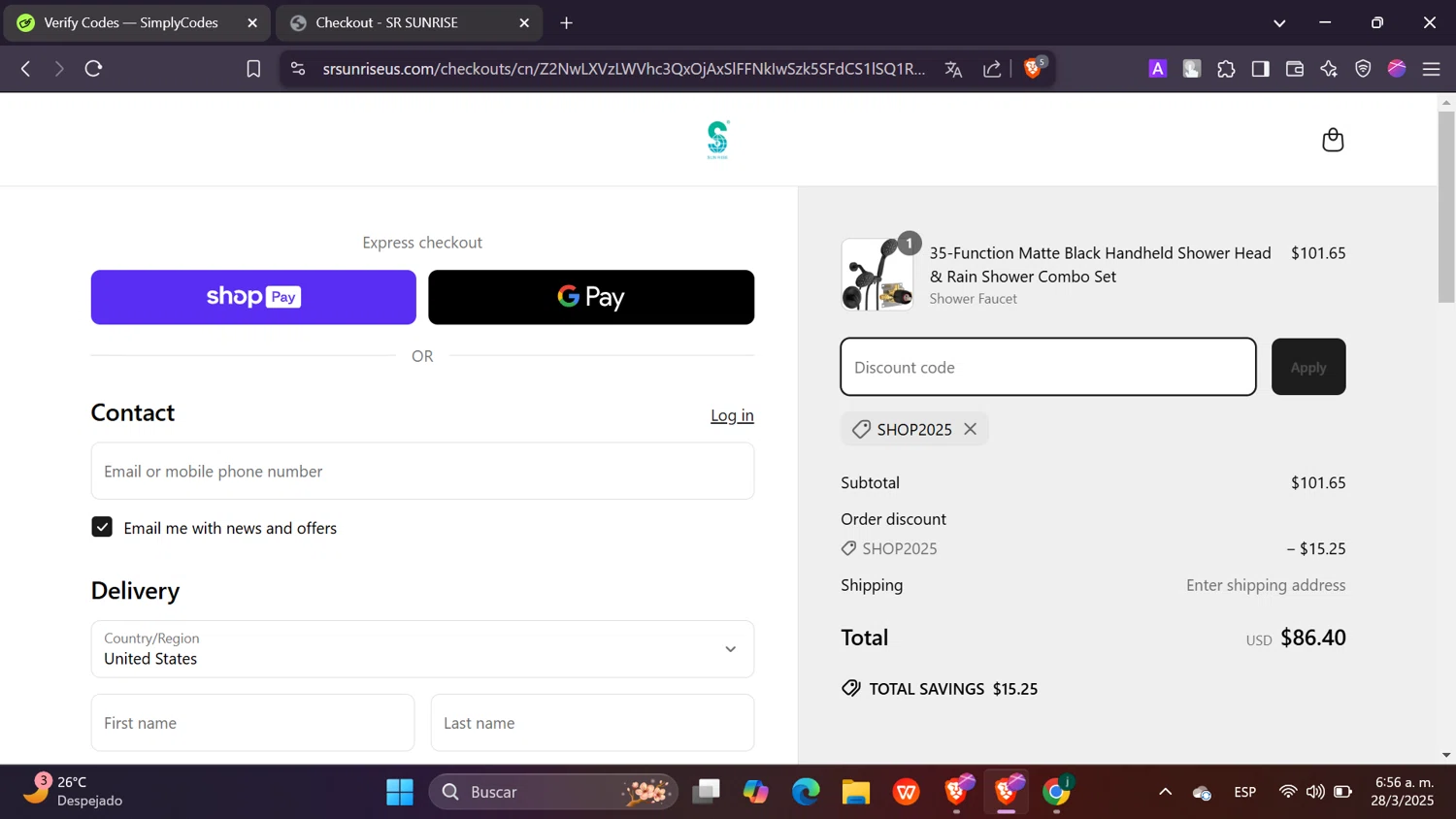
Task: Click the SR Sunrise store logo
Action: click(x=718, y=140)
